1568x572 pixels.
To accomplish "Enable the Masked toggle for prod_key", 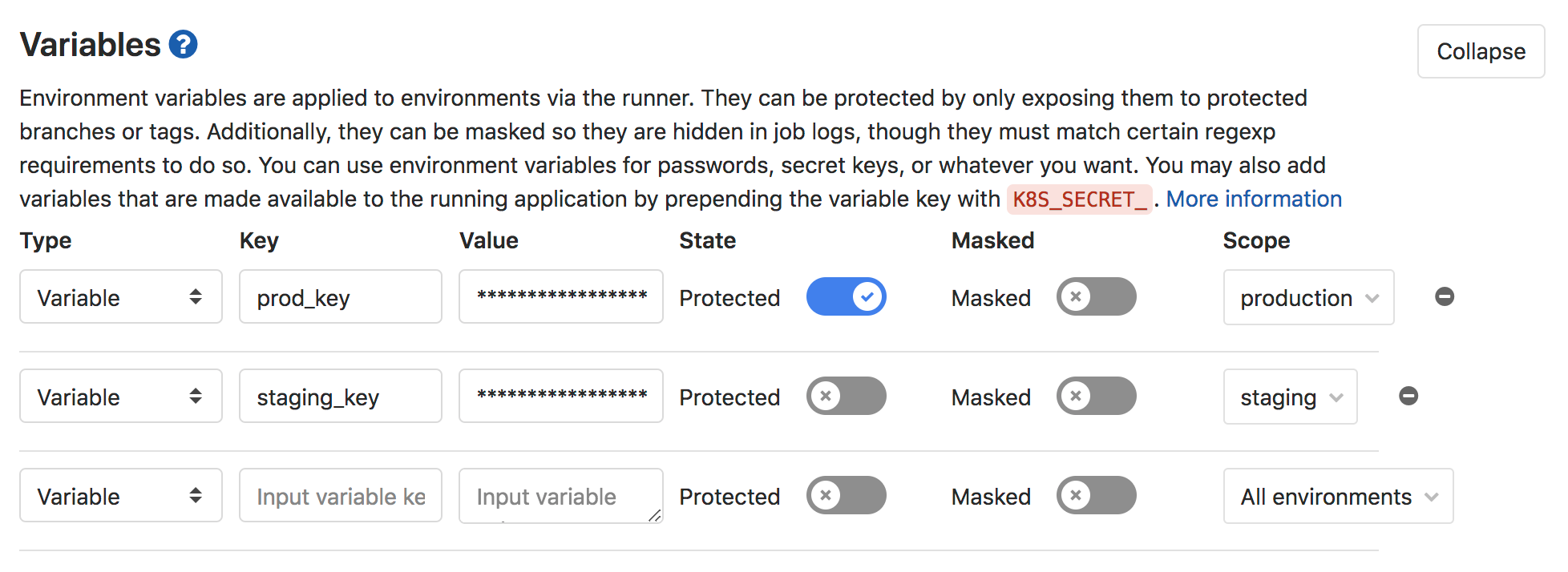I will [x=1096, y=296].
